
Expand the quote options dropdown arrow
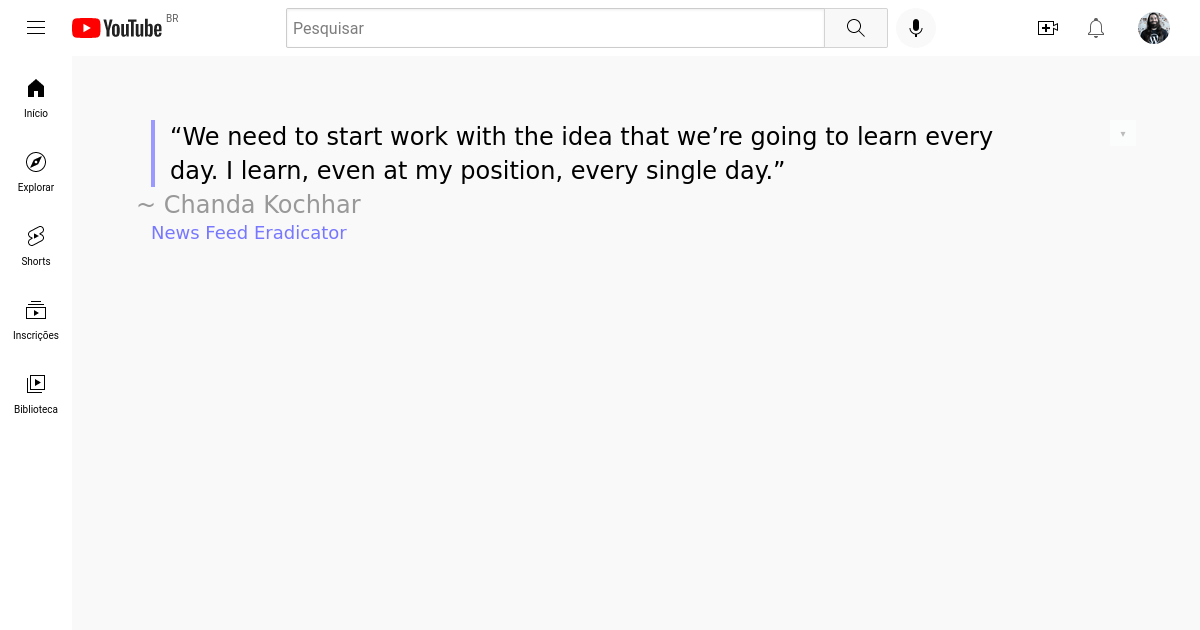(1123, 133)
